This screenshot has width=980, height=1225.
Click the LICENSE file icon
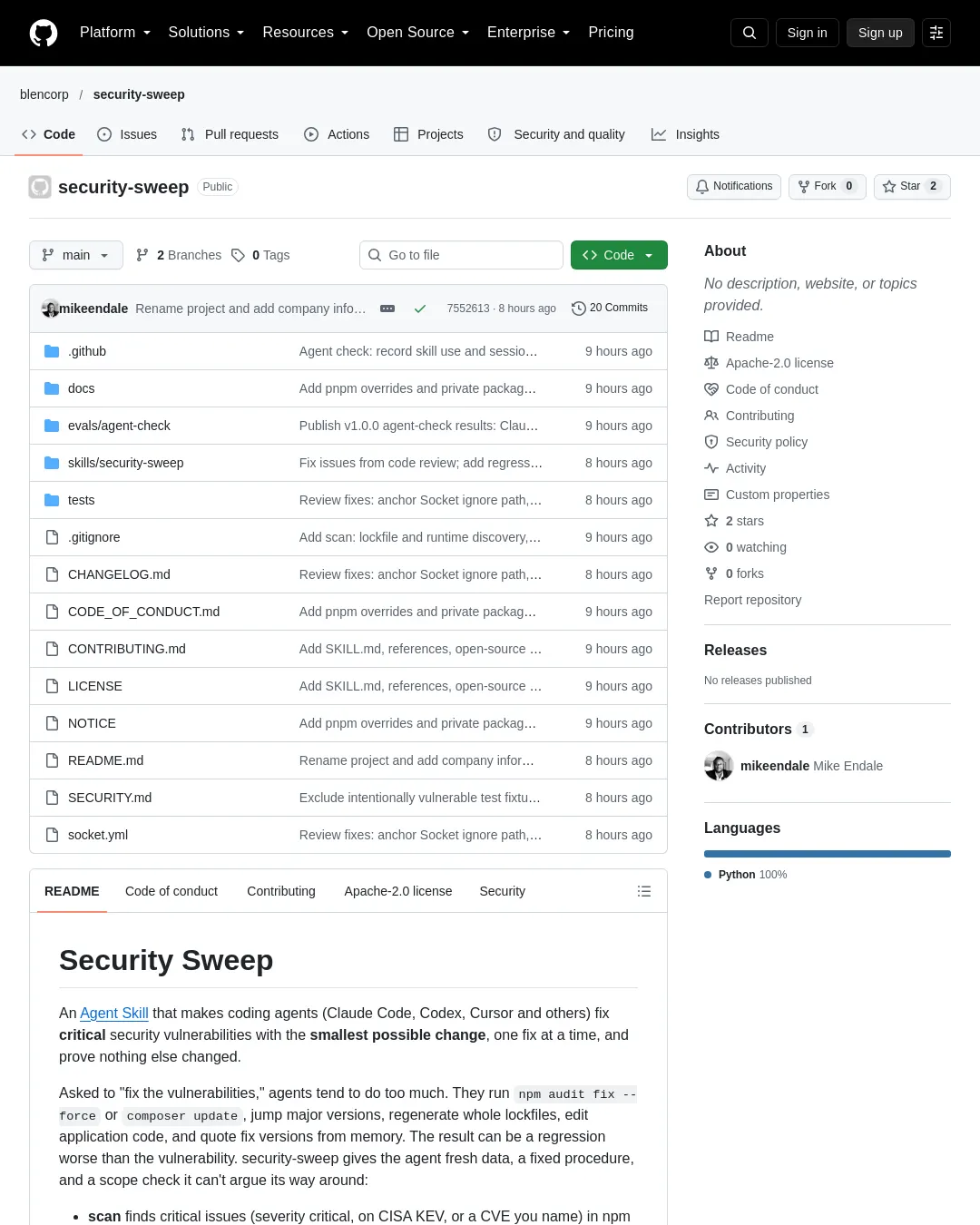click(52, 686)
